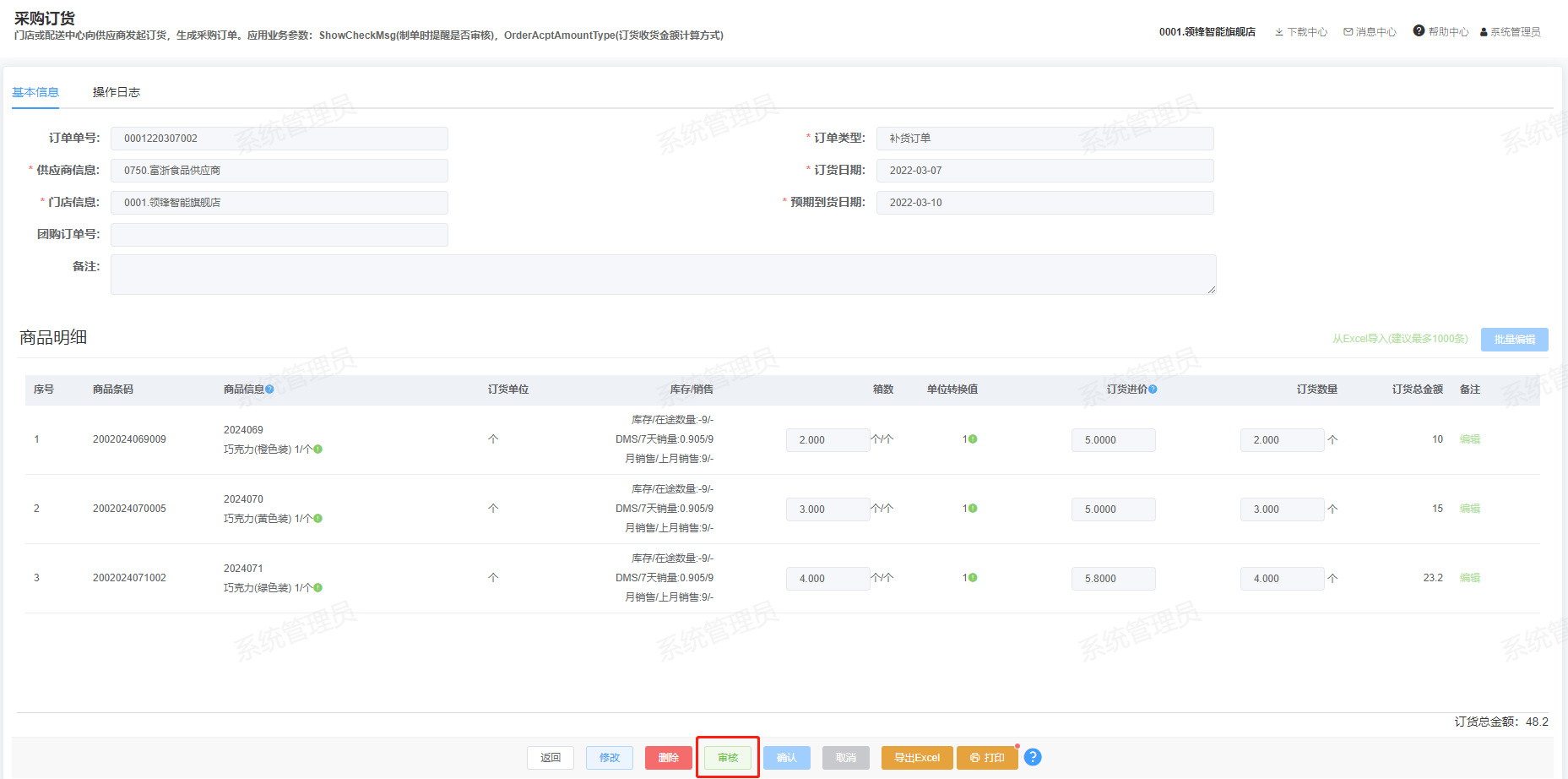Click the blue help icon after 打印
This screenshot has width=1568, height=779.
[1032, 757]
